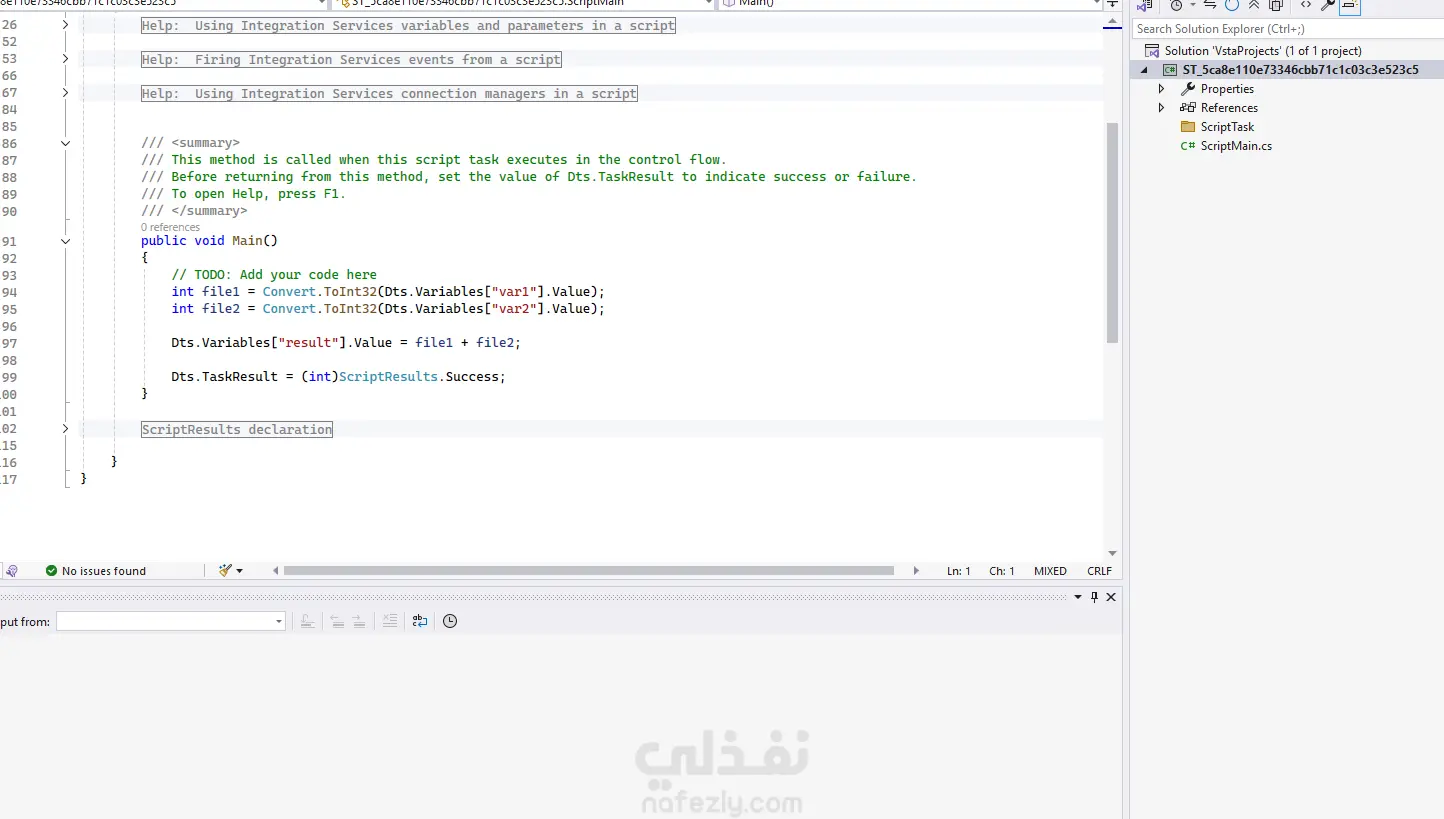Click the 'Ch: 1' character indicator

point(1002,571)
